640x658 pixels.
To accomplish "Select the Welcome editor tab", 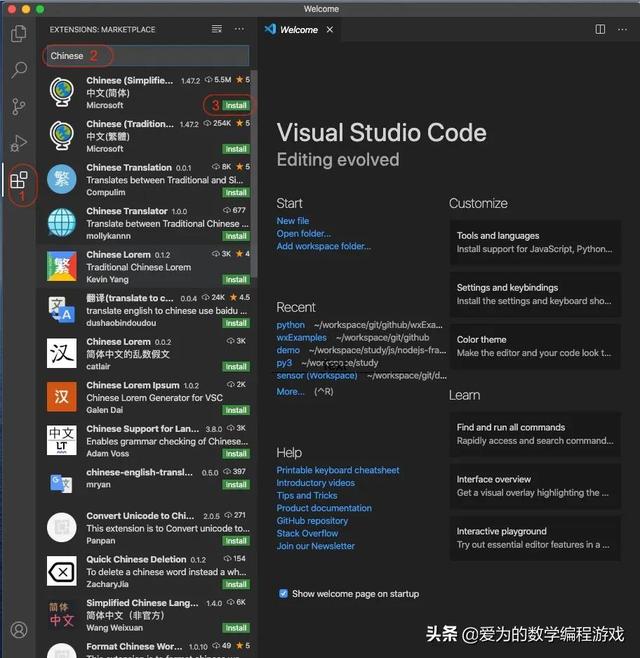I will (x=298, y=30).
